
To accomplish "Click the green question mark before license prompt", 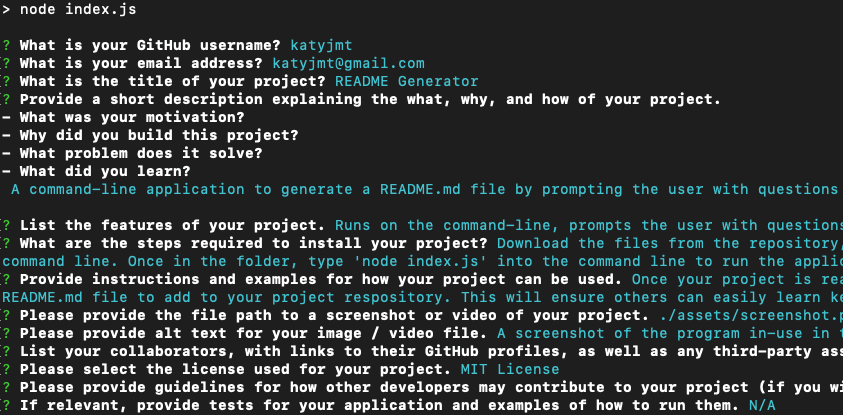I will tap(6, 369).
